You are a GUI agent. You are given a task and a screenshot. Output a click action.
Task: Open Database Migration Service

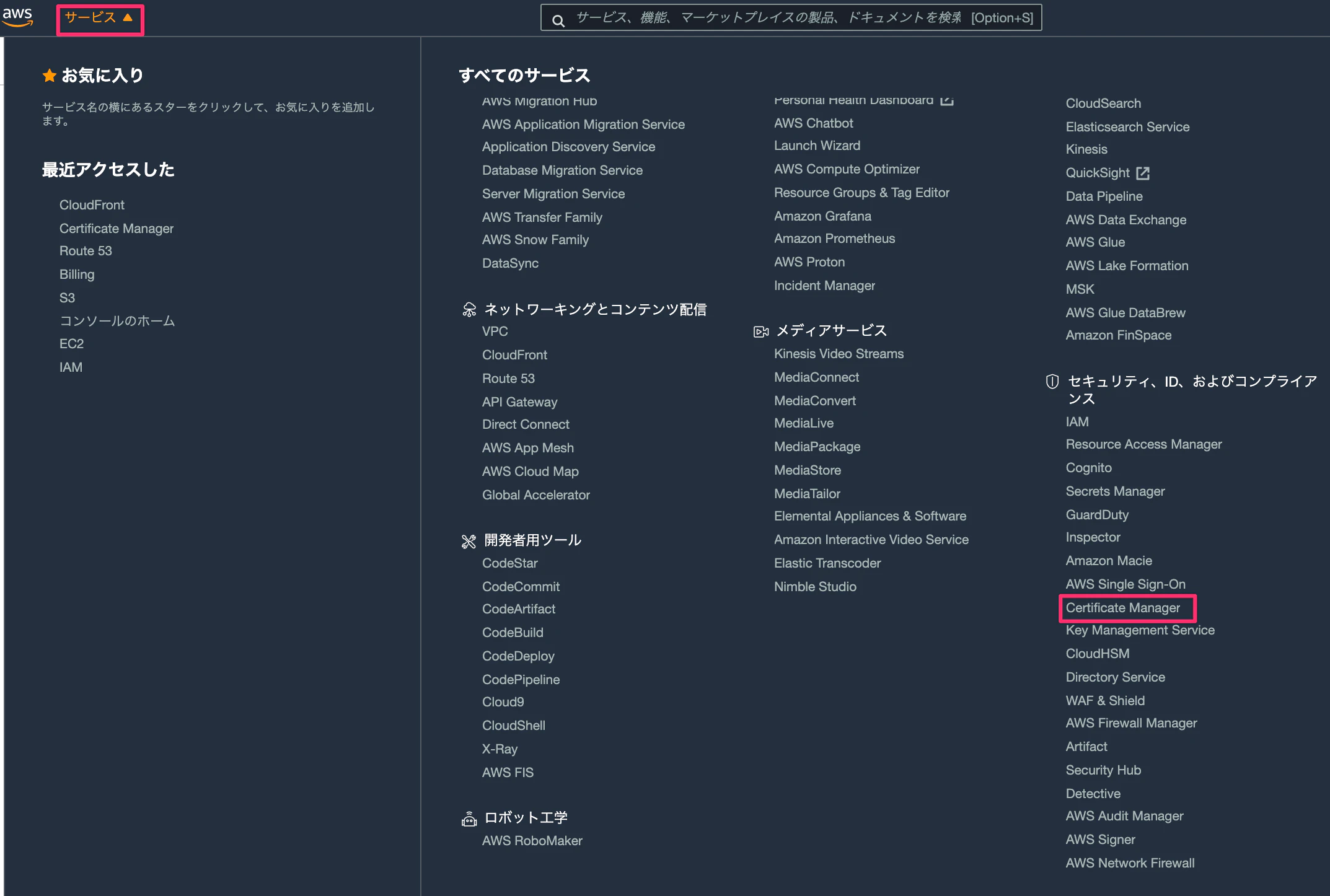[x=562, y=170]
